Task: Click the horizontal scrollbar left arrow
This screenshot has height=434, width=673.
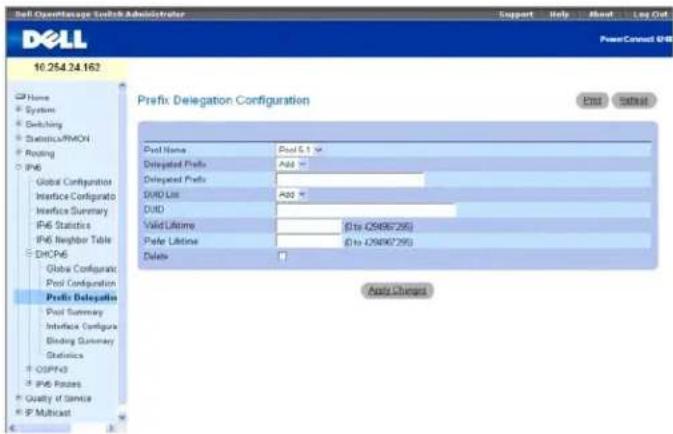Action: click(12, 428)
